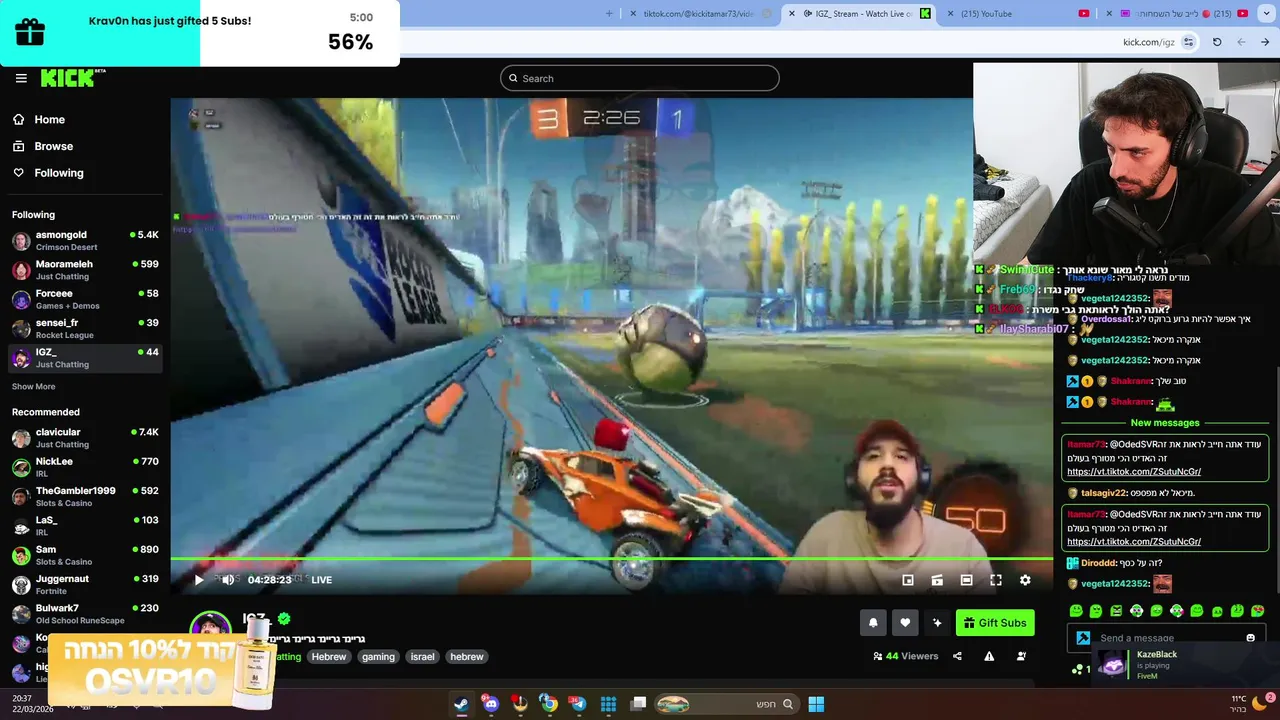Click the sparkle subscribe button
The width and height of the screenshot is (1280, 720).
pos(937,623)
